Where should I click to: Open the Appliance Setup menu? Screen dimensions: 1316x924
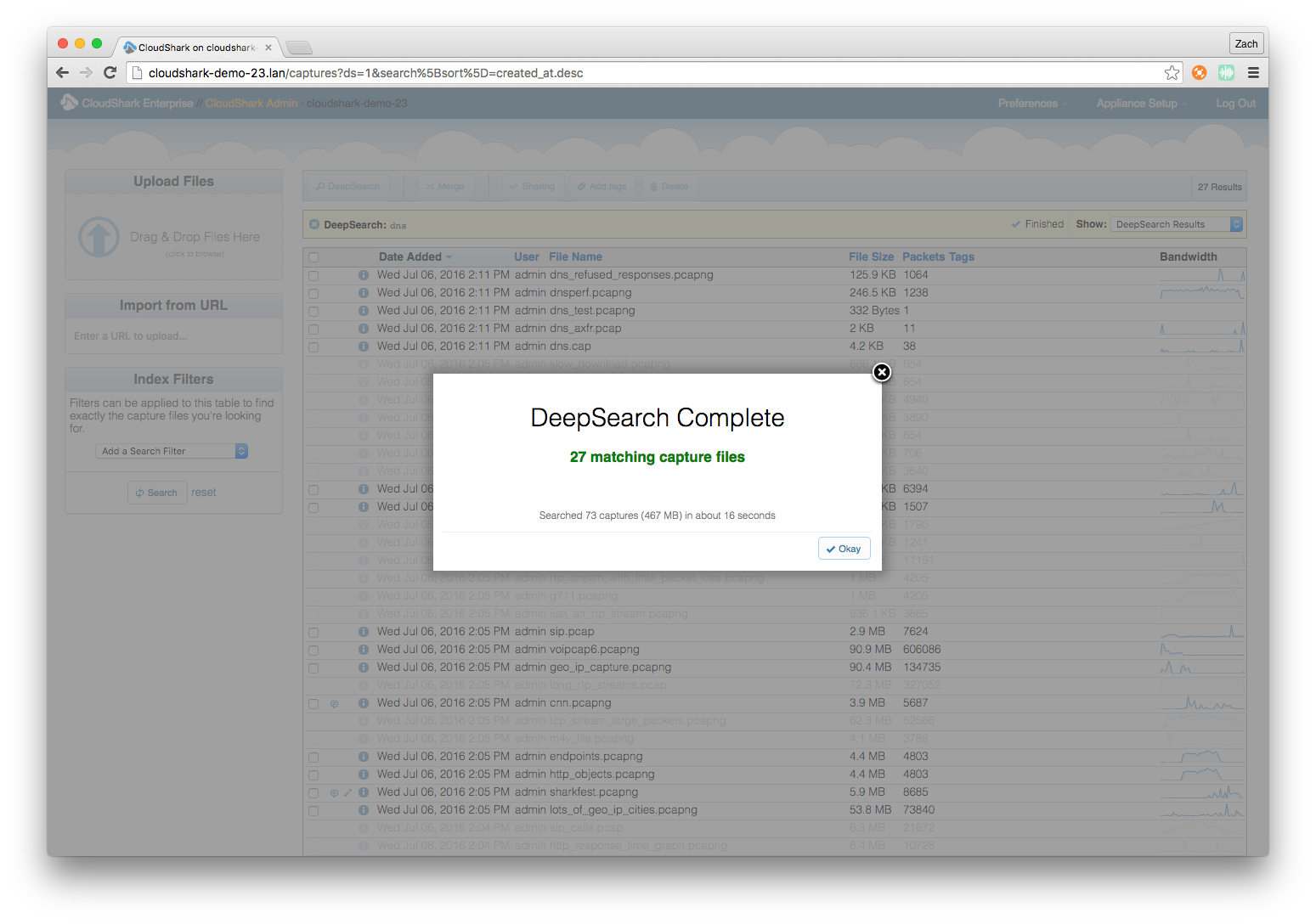point(1141,104)
